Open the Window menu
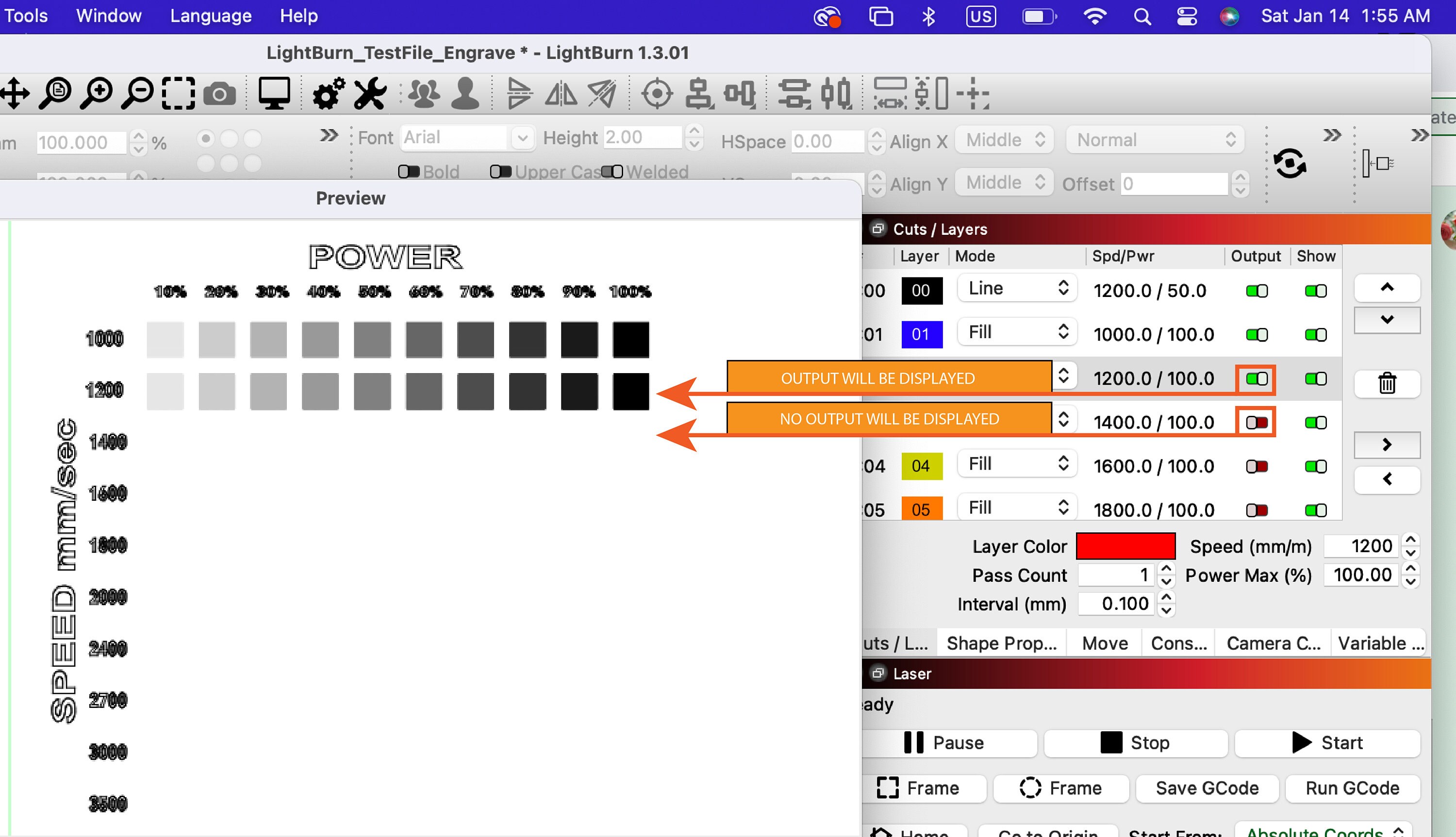The width and height of the screenshot is (1456, 837). coord(108,16)
